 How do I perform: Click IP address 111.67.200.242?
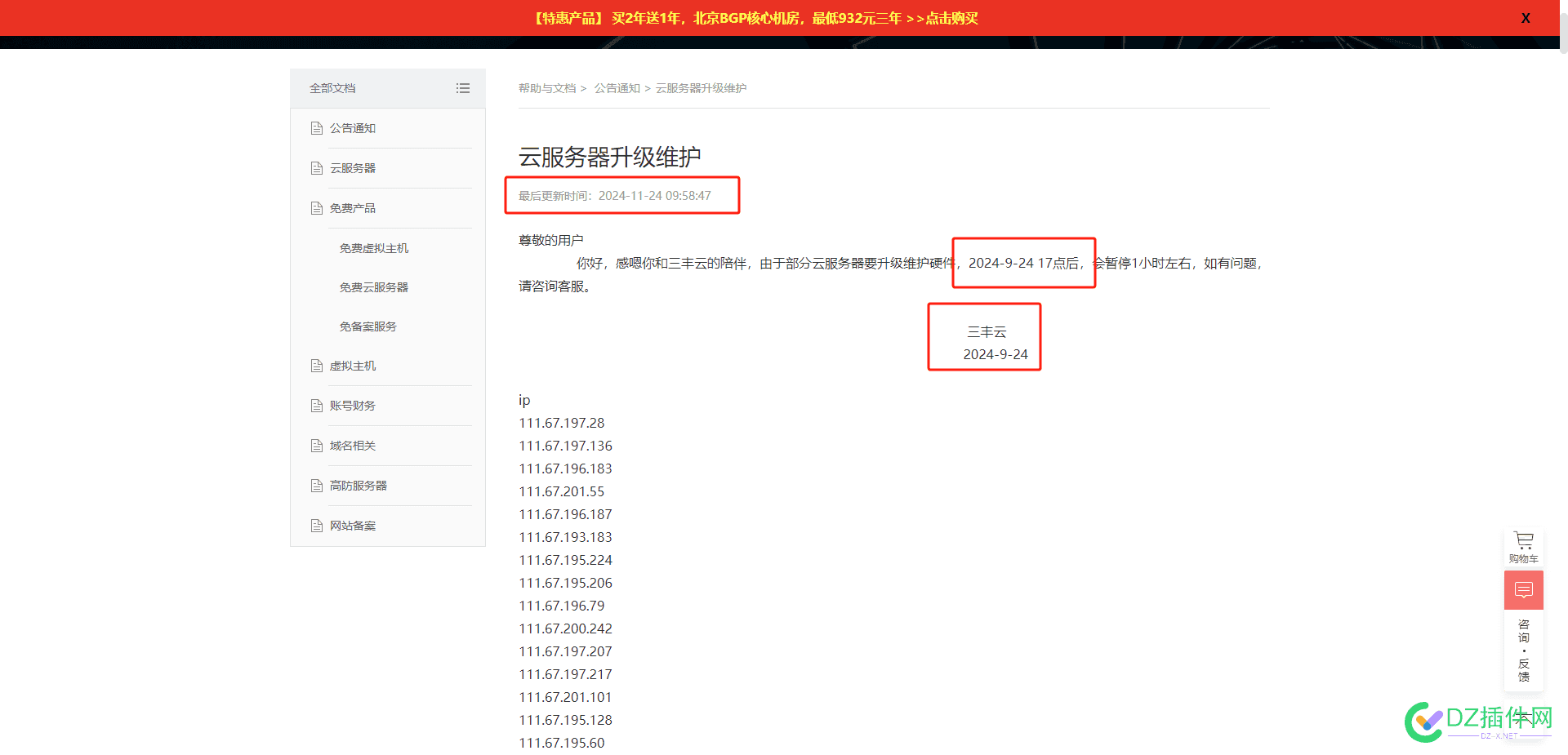point(566,628)
